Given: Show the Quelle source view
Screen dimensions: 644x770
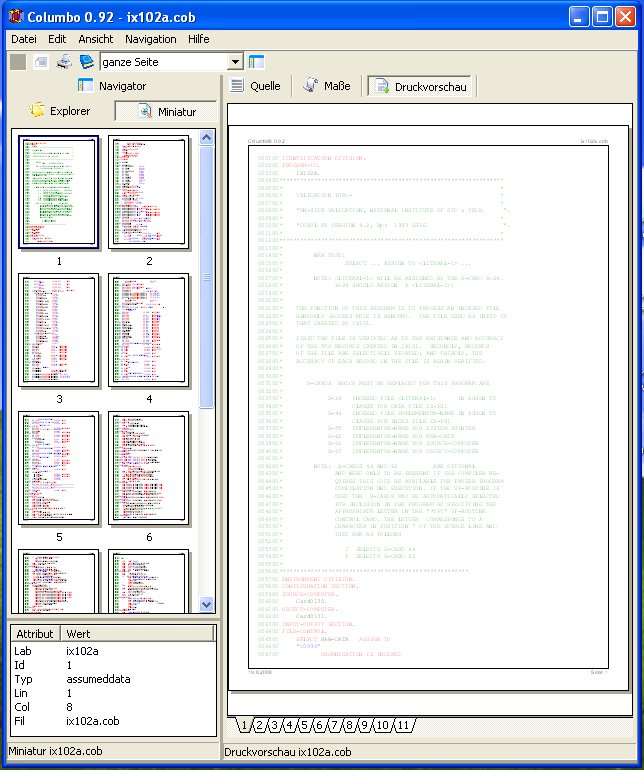Looking at the screenshot, I should (x=255, y=87).
